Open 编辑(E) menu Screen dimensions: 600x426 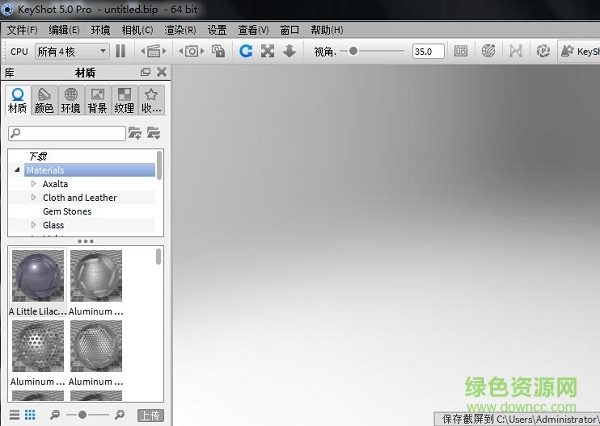click(64, 30)
